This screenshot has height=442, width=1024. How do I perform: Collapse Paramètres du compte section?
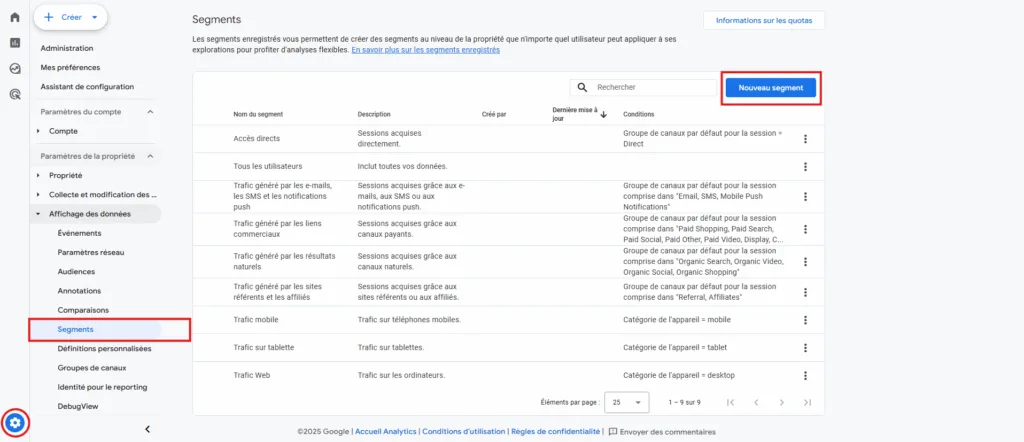[150, 111]
